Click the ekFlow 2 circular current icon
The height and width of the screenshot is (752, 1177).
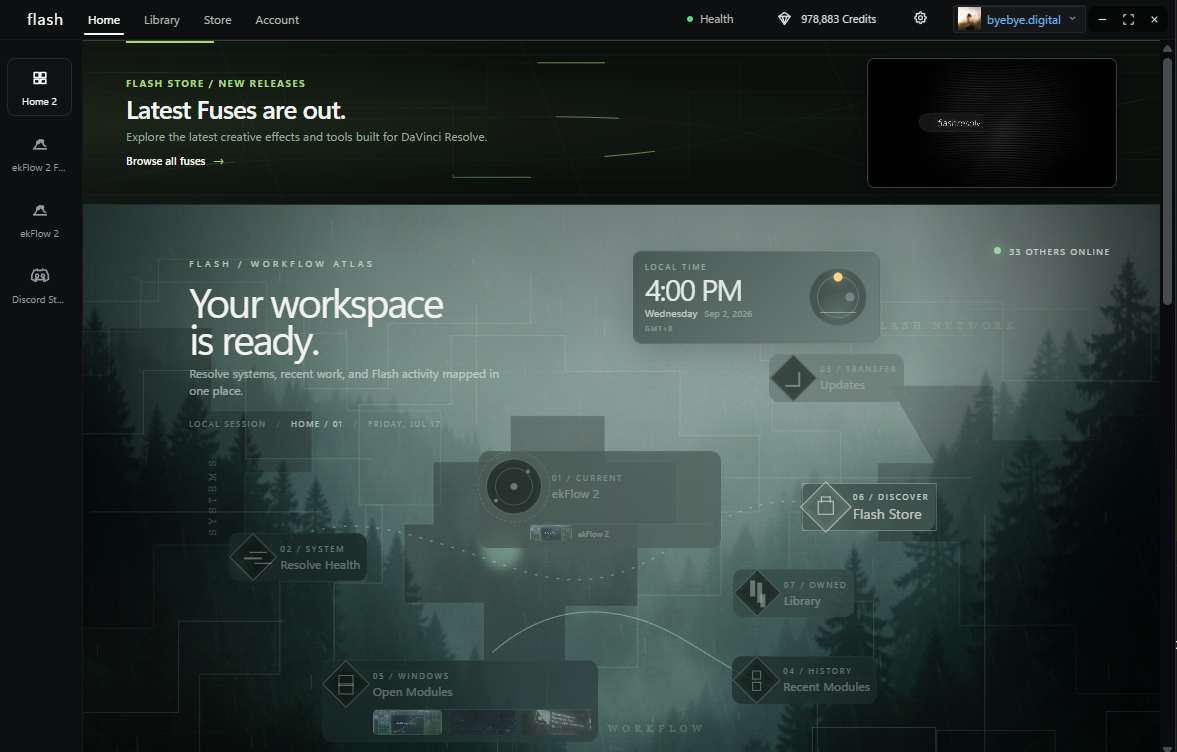[514, 486]
